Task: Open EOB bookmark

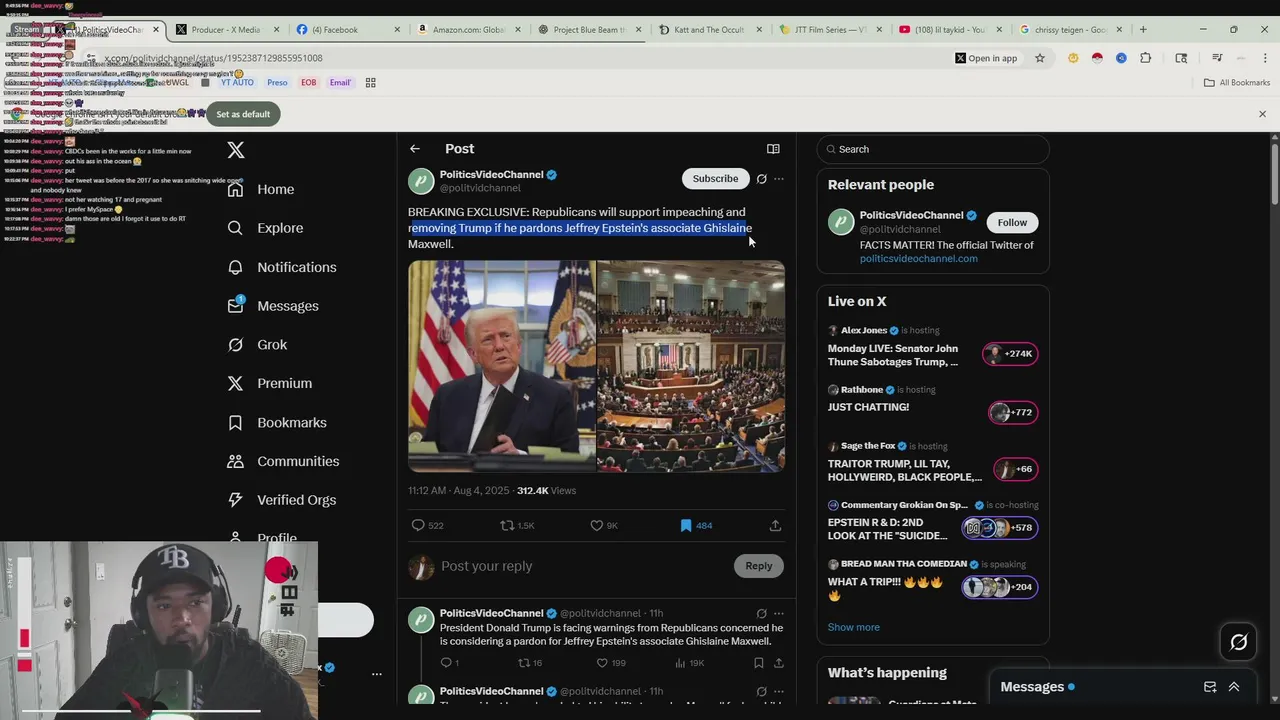Action: 308,82
